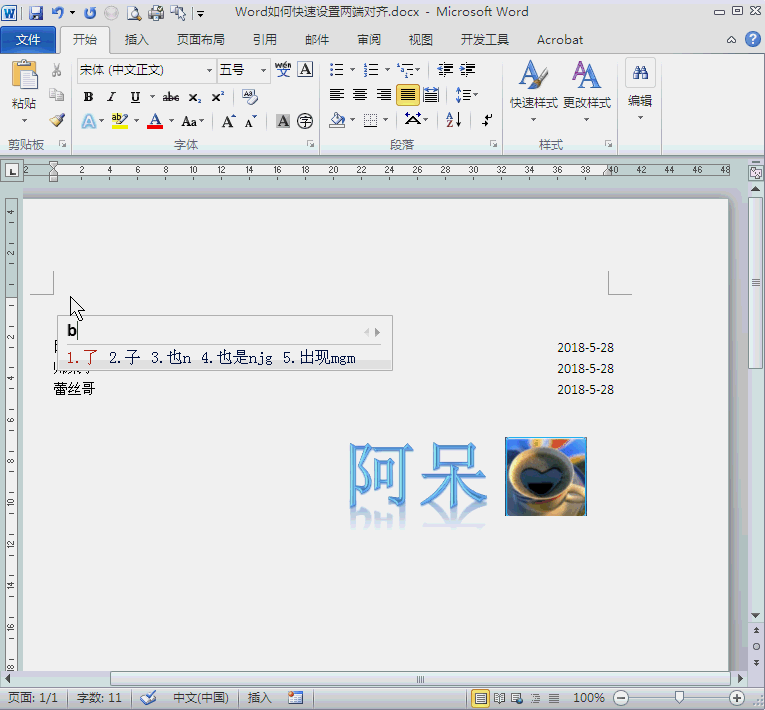The image size is (765, 710).
Task: Switch to 插入 (Insert) tab
Action: pos(137,40)
